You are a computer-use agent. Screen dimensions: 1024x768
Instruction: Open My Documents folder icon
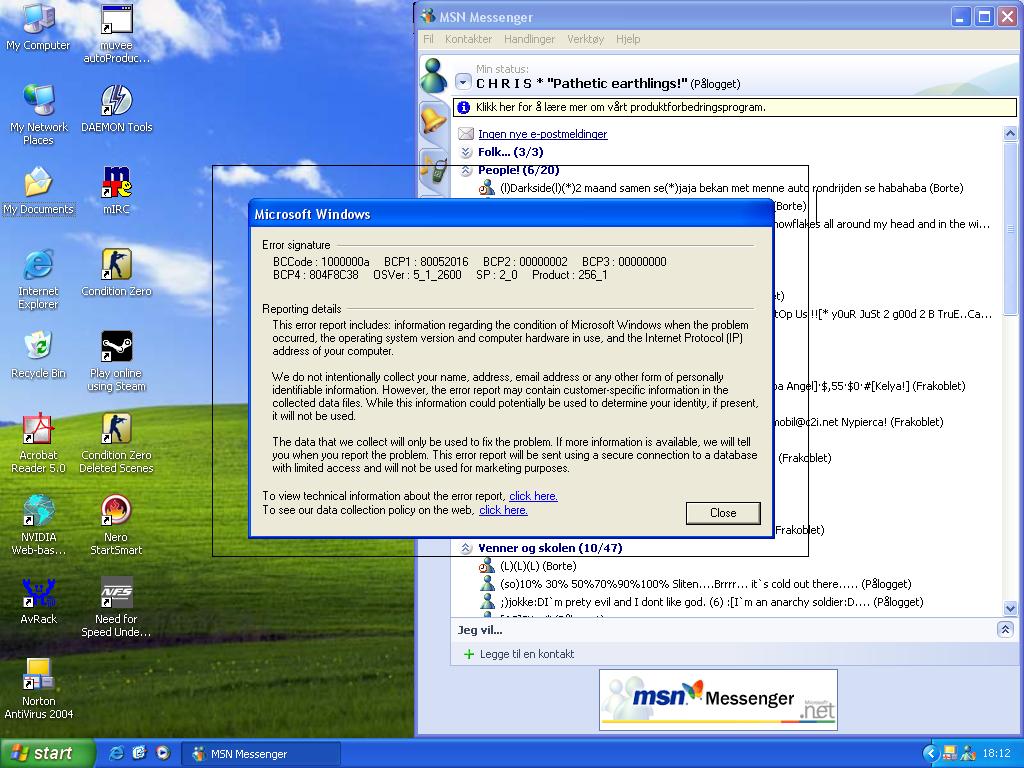pyautogui.click(x=38, y=191)
